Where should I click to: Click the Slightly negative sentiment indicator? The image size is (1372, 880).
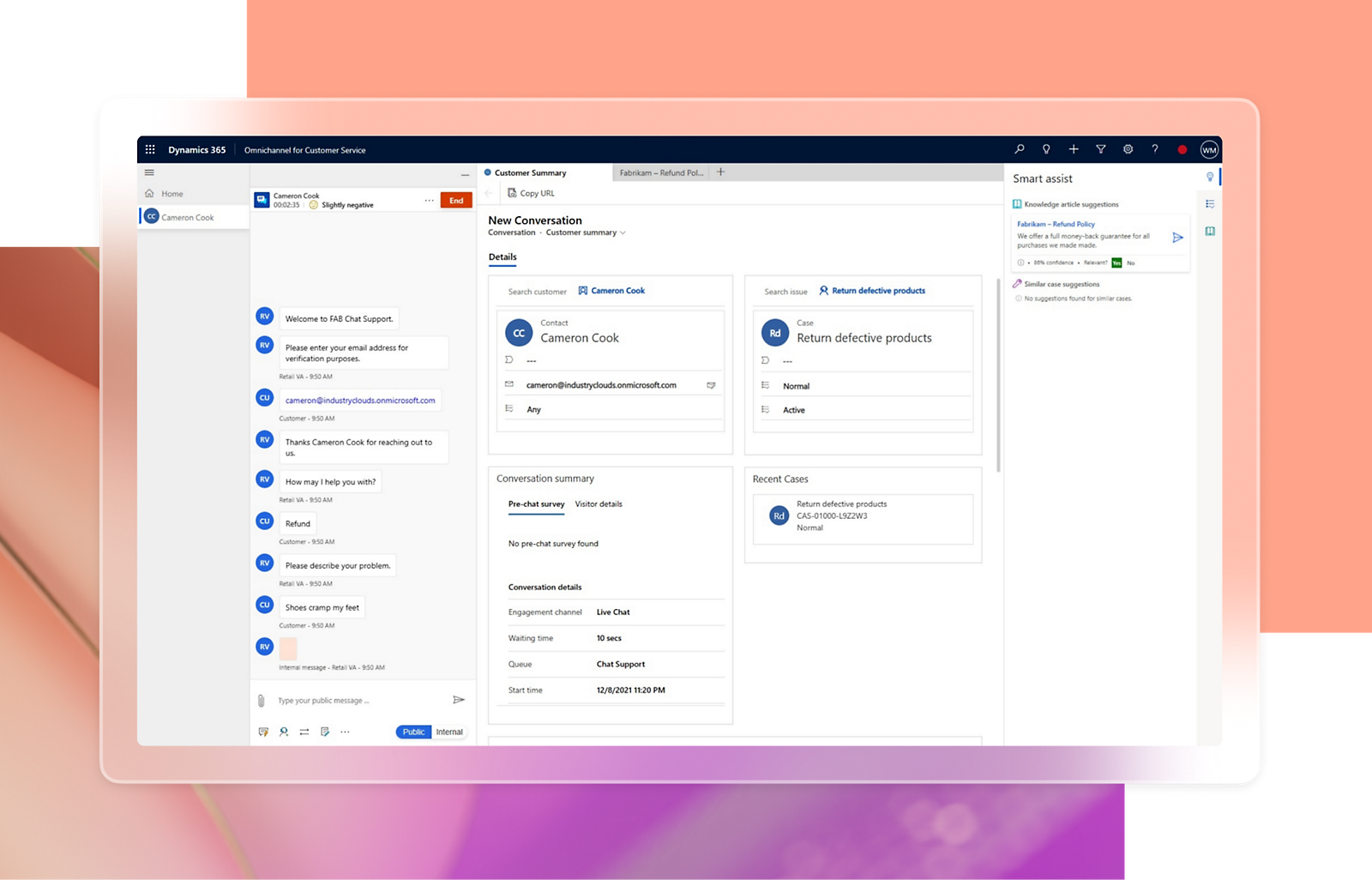pos(341,205)
